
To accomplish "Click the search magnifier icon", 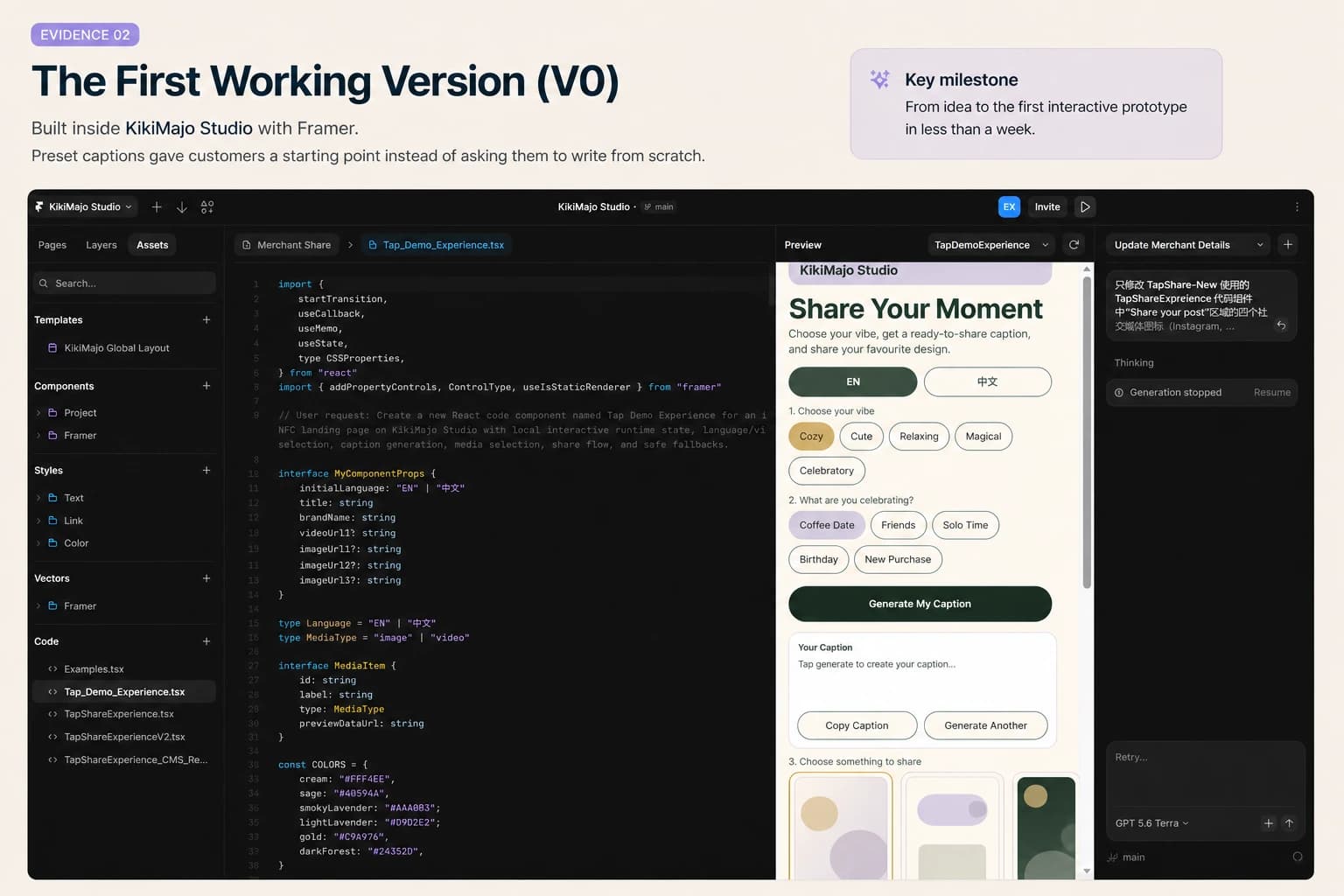I will tap(44, 283).
